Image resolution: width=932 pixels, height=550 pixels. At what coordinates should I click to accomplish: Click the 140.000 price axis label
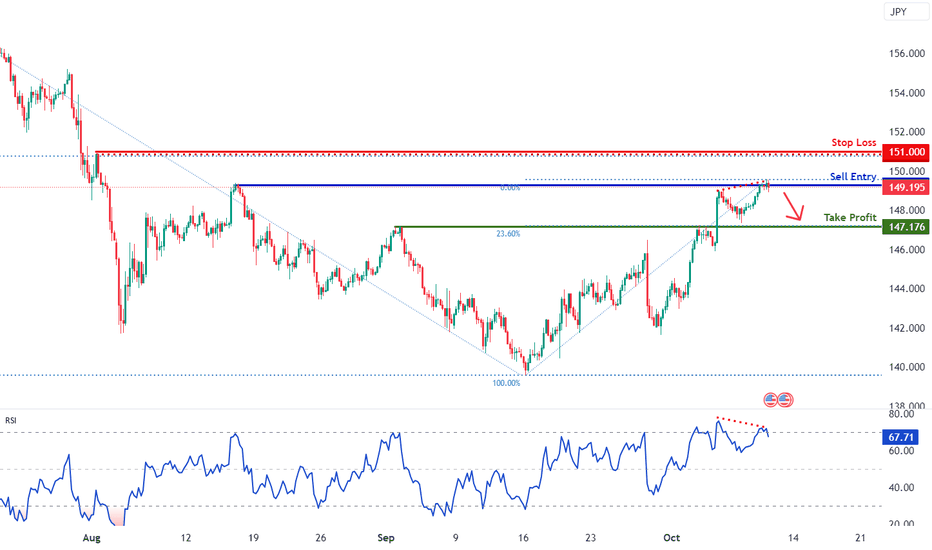[x=906, y=367]
